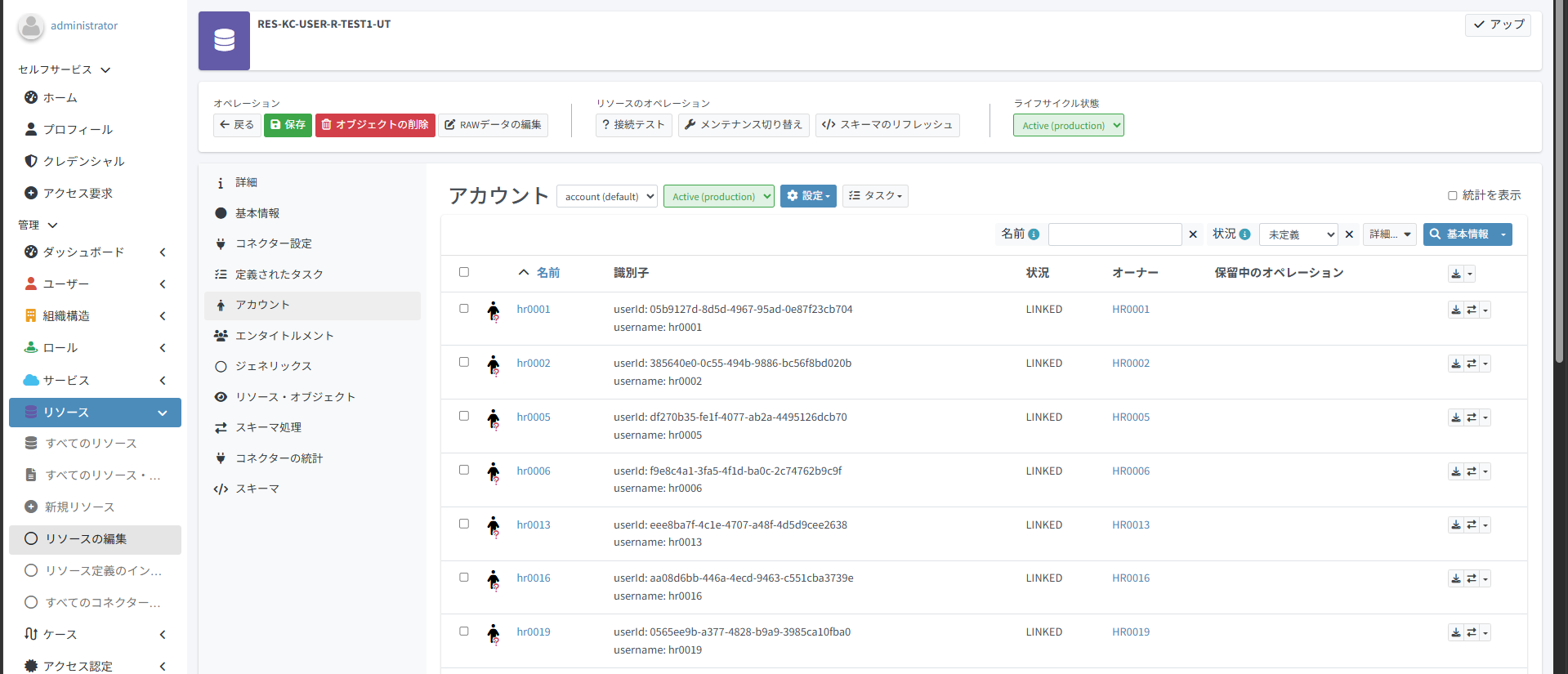Open the スキーマ処理 panel item
Image resolution: width=1568 pixels, height=674 pixels.
(312, 427)
